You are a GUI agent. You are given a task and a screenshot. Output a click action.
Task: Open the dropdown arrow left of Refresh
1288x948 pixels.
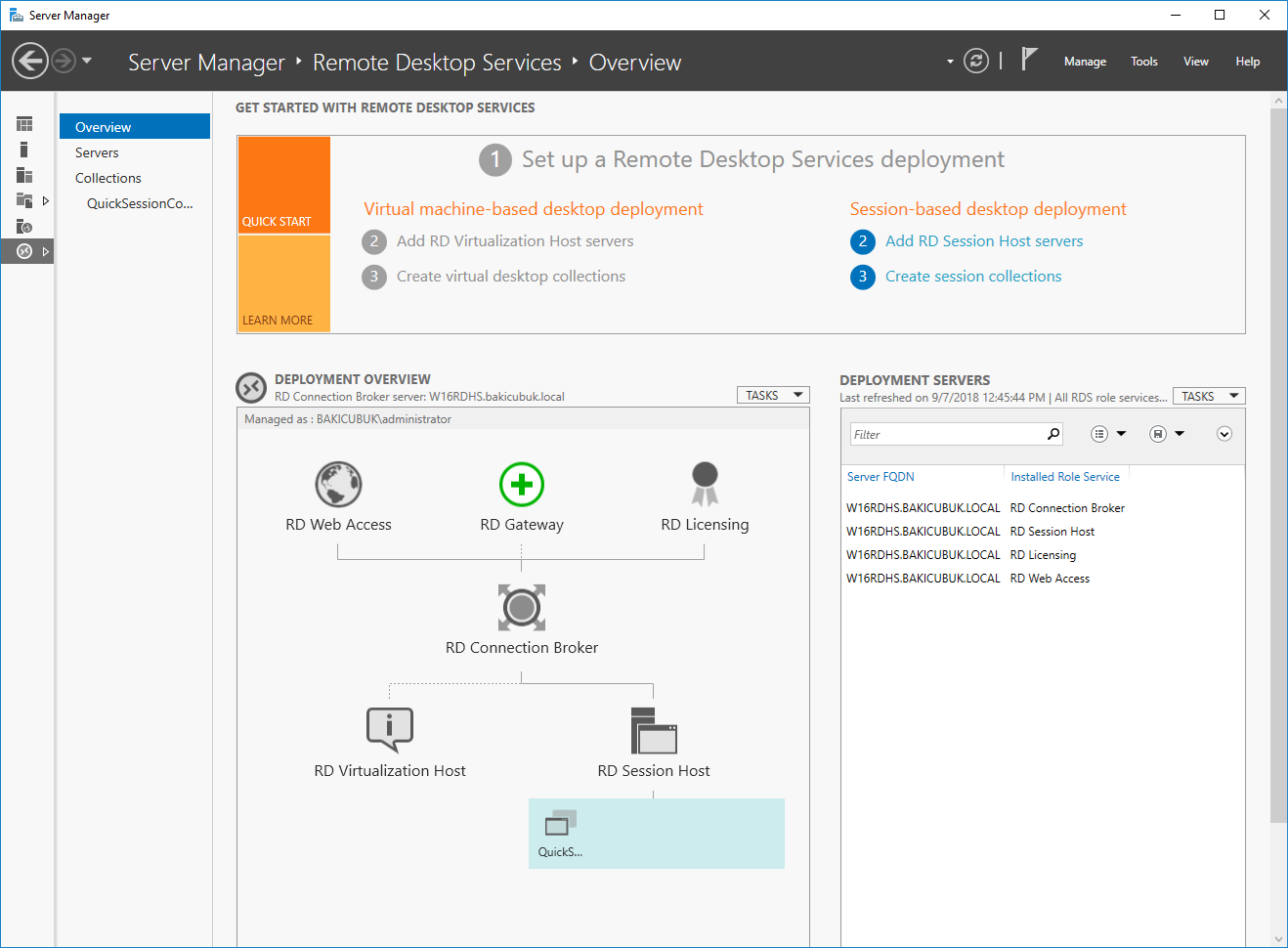[950, 62]
